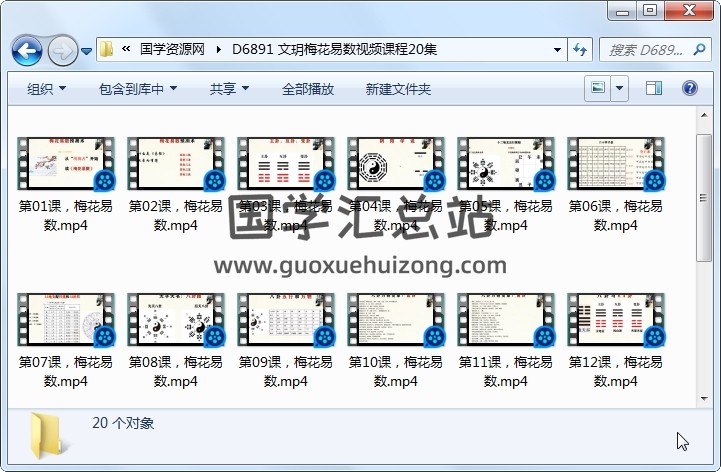Open address bar history dropdown arrow
Image resolution: width=721 pixels, height=472 pixels.
coord(557,49)
